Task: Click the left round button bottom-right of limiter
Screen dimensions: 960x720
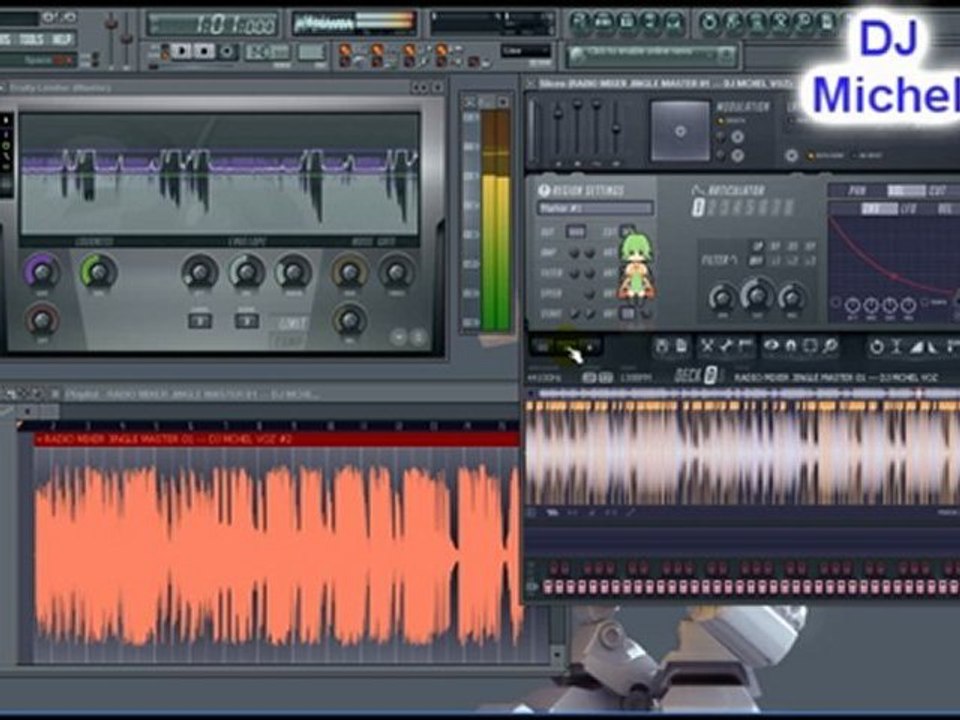Action: [x=399, y=336]
